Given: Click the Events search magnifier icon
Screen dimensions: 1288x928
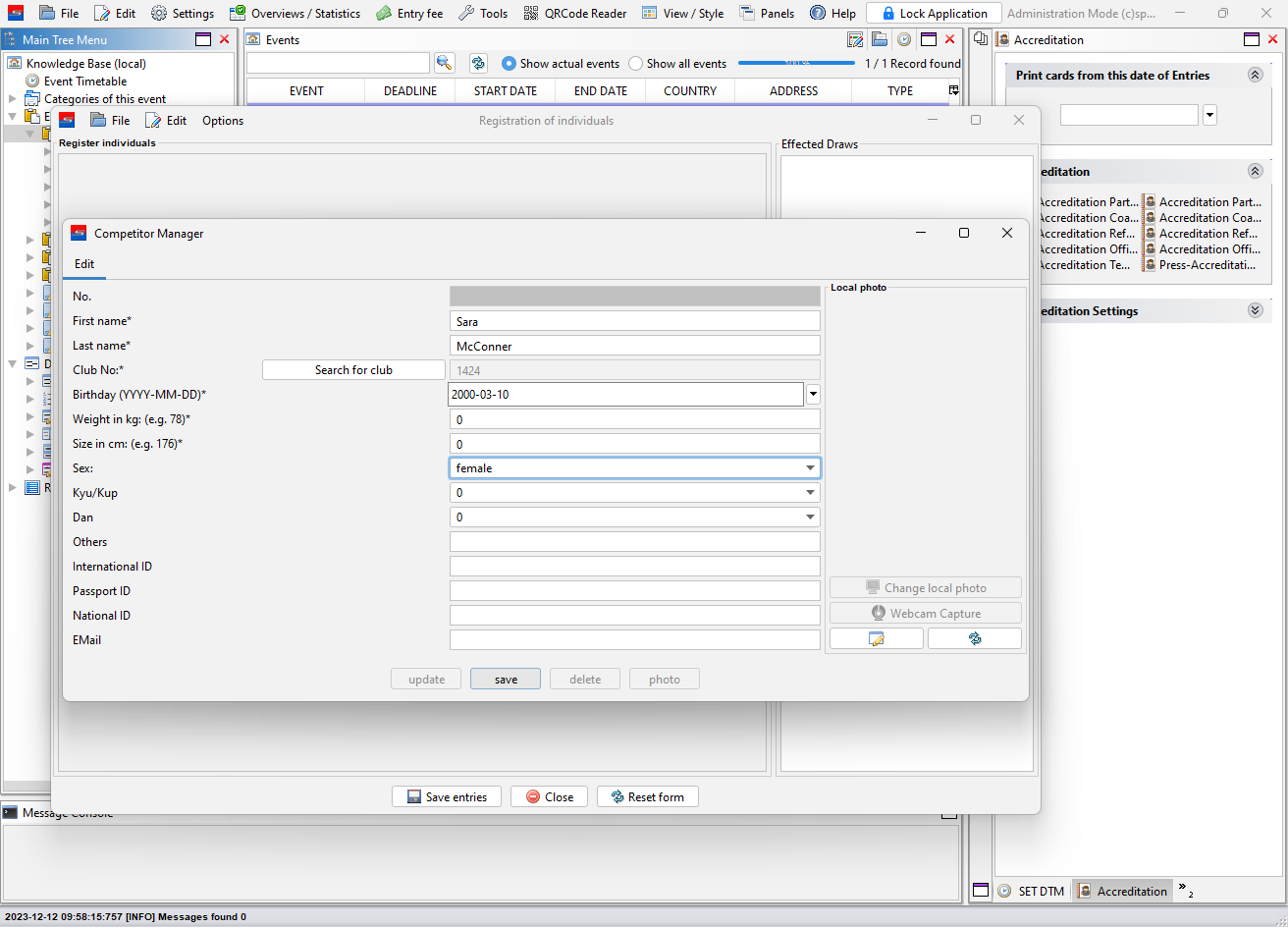Looking at the screenshot, I should pyautogui.click(x=445, y=63).
